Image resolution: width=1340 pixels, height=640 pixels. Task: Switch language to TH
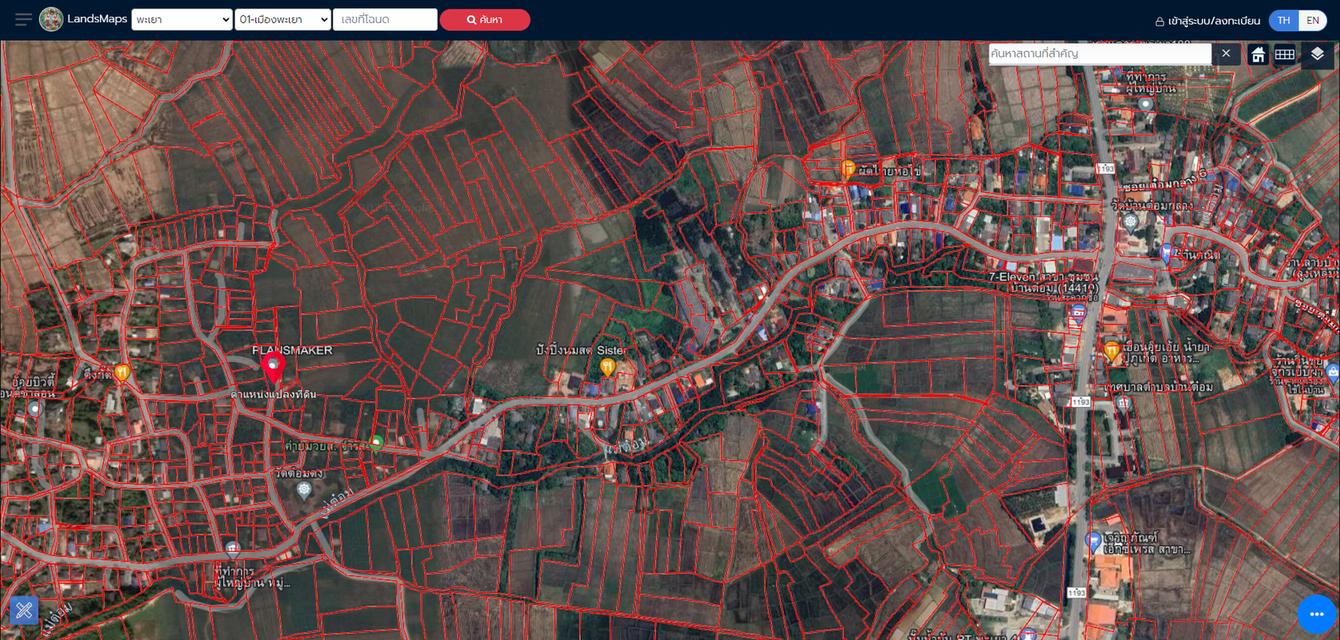1283,20
